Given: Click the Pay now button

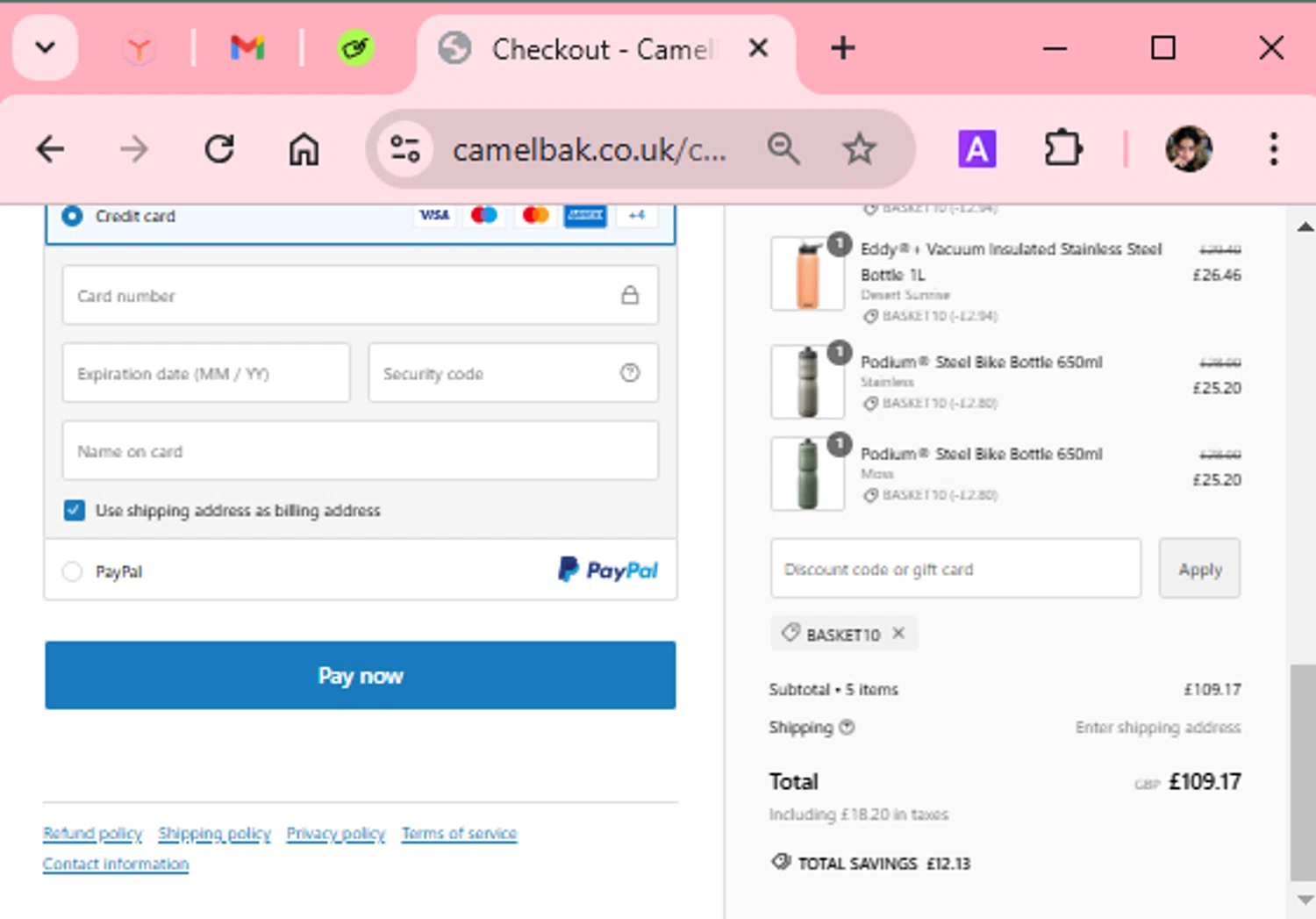Looking at the screenshot, I should tap(361, 675).
